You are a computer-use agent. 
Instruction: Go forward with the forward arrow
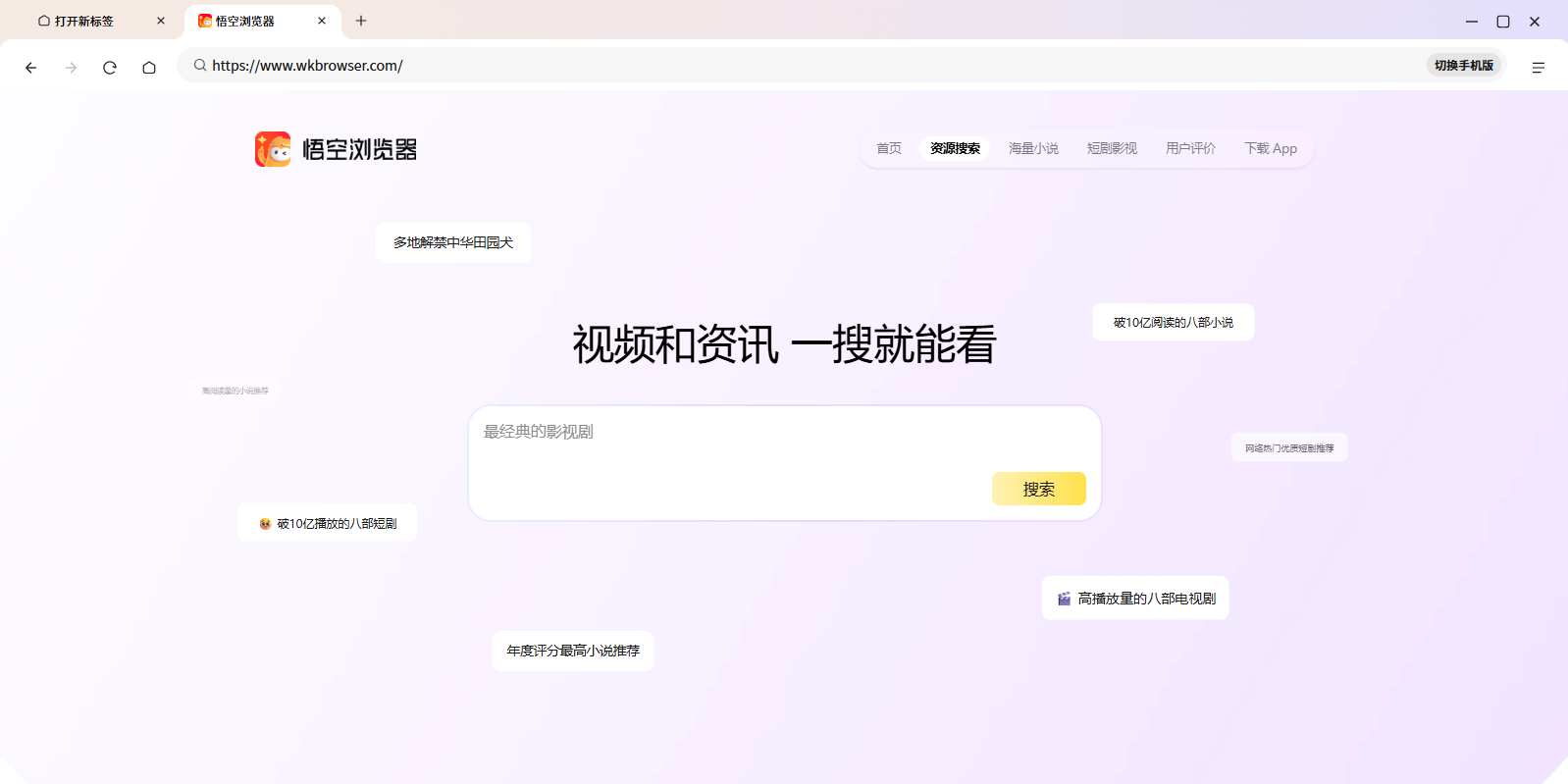point(71,68)
